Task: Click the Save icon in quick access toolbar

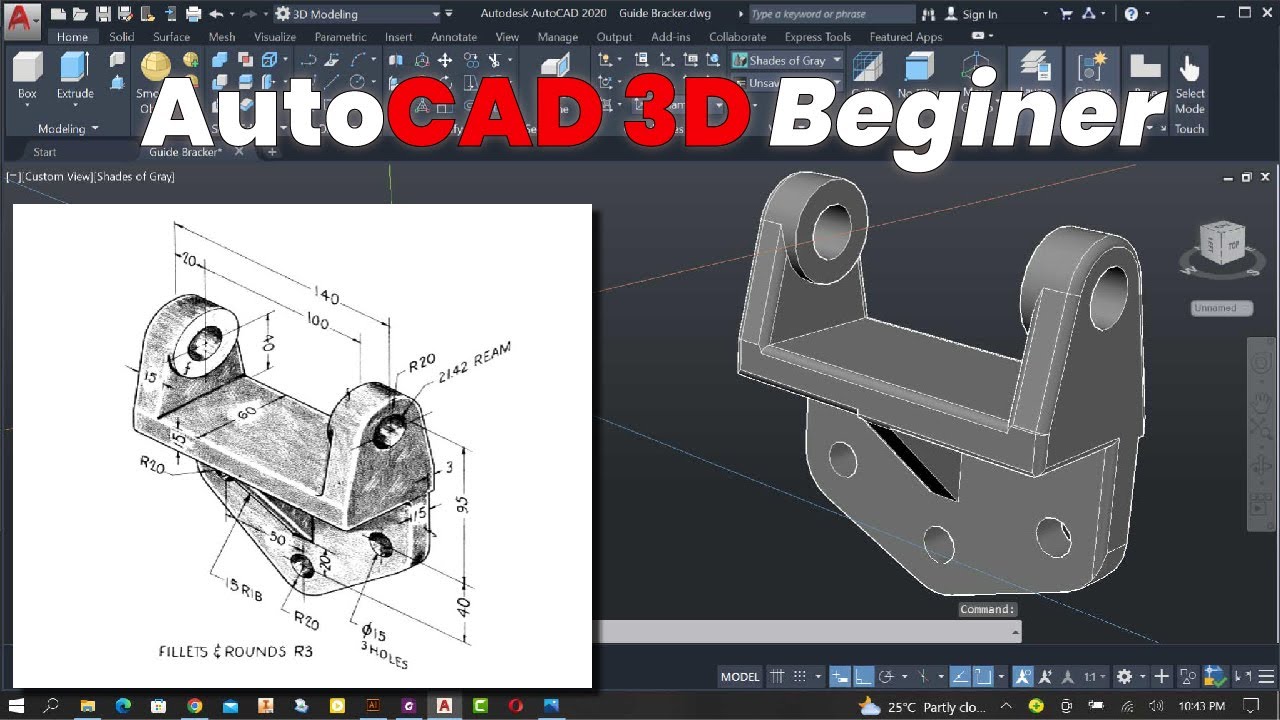Action: pyautogui.click(x=103, y=14)
